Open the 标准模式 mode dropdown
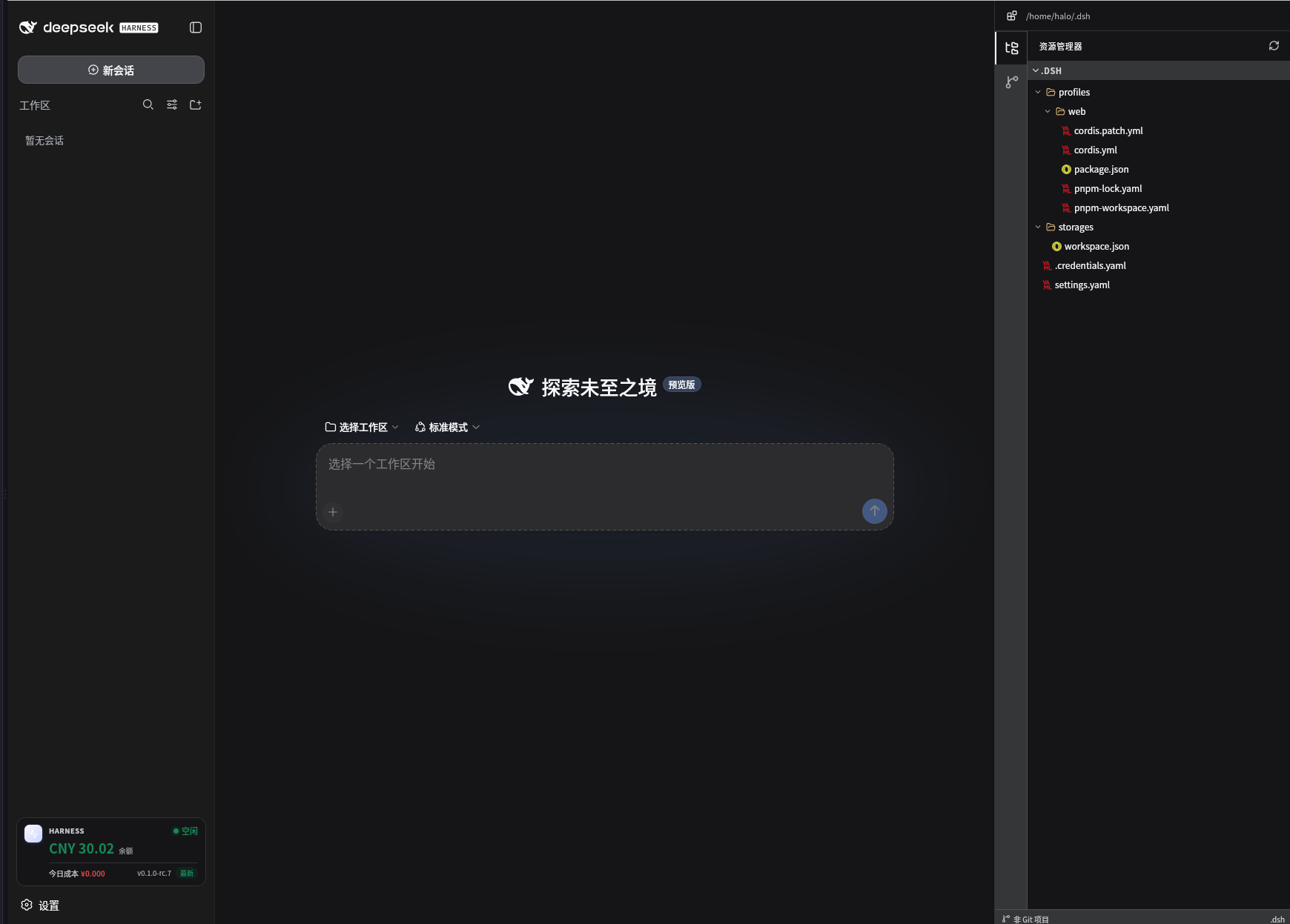The image size is (1290, 924). pyautogui.click(x=447, y=427)
